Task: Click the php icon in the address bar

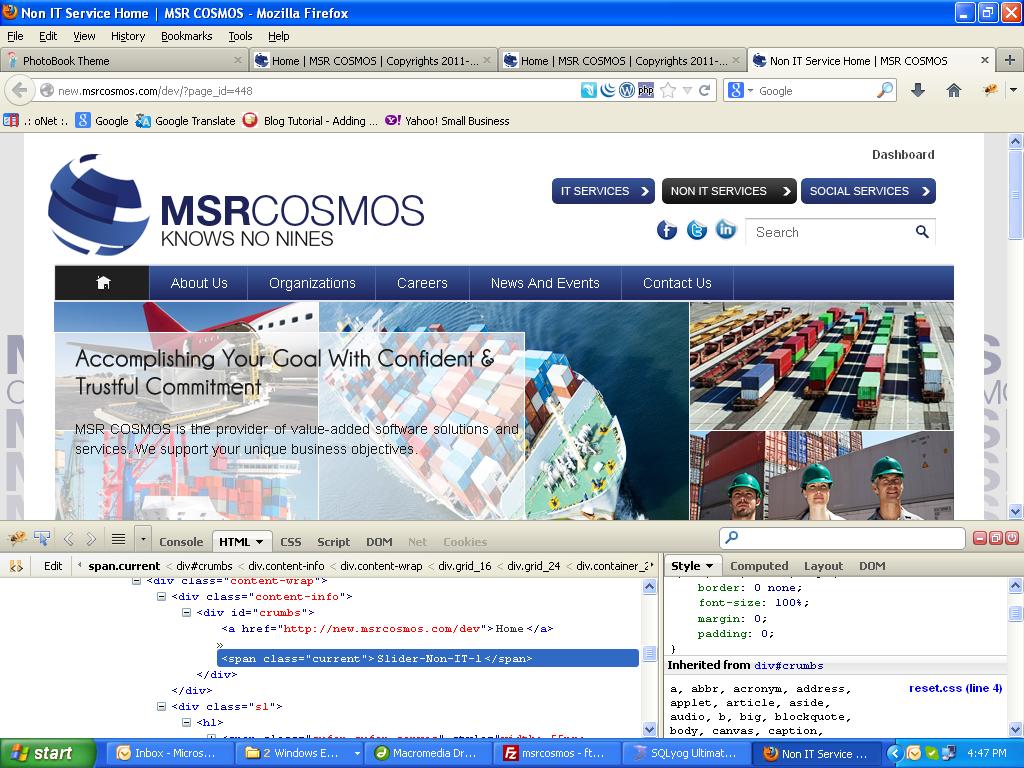Action: tap(646, 90)
